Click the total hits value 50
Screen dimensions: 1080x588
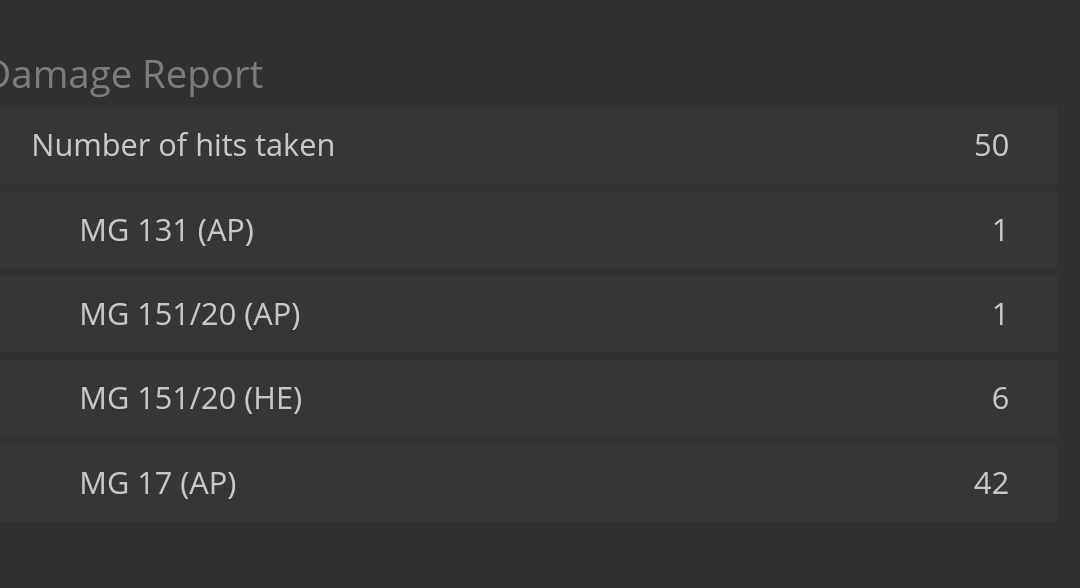coord(991,145)
